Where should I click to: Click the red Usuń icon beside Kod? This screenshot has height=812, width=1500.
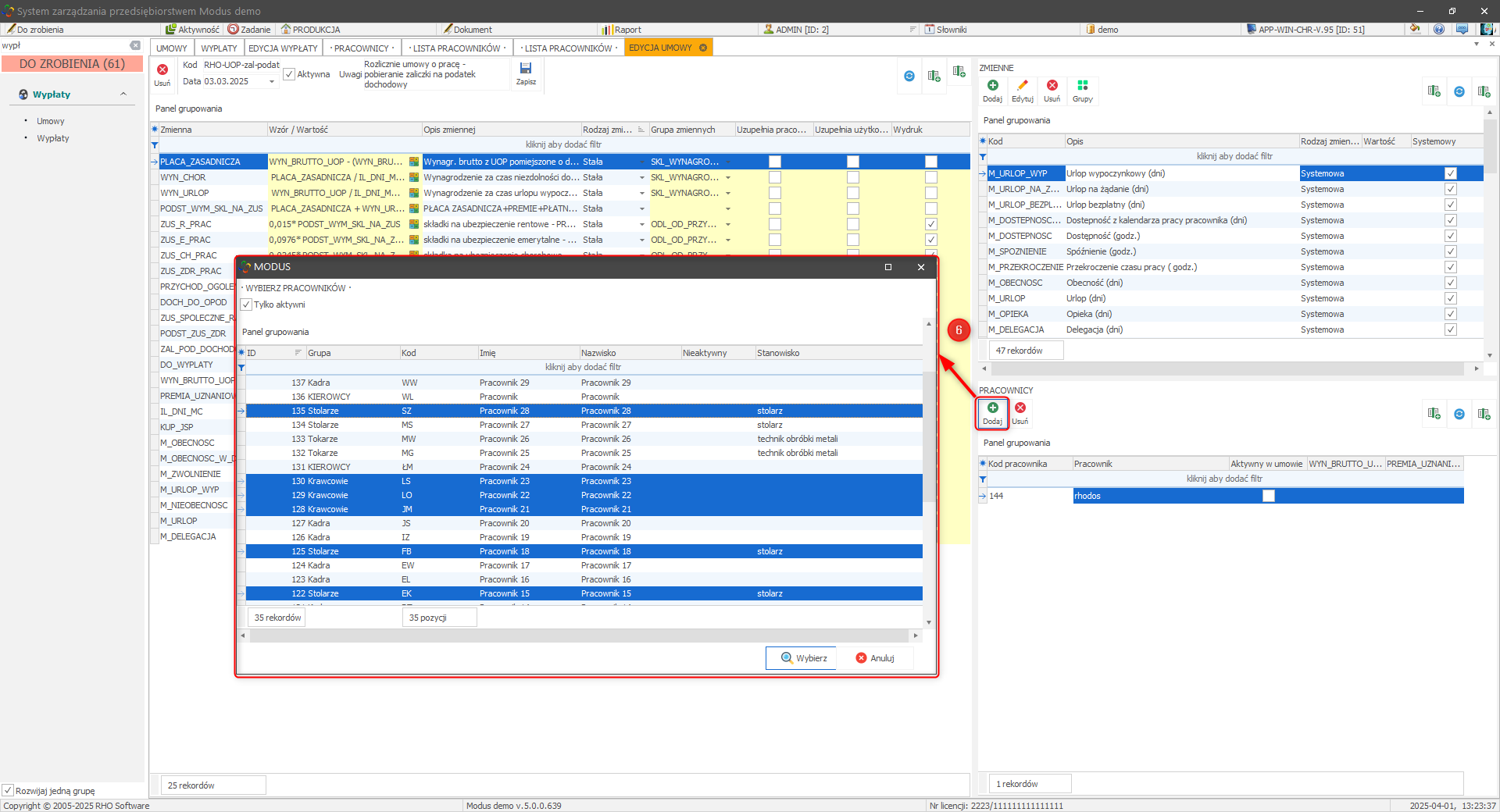(162, 70)
